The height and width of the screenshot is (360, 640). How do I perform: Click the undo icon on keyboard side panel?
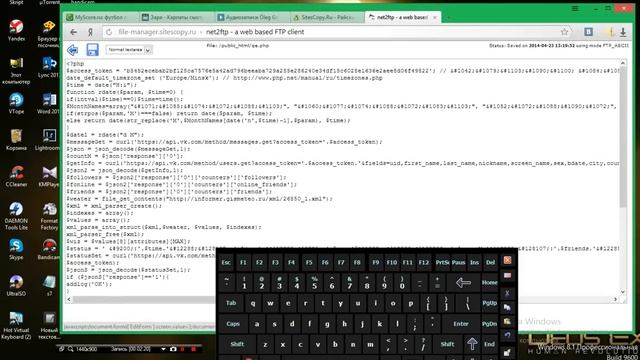coord(507,335)
